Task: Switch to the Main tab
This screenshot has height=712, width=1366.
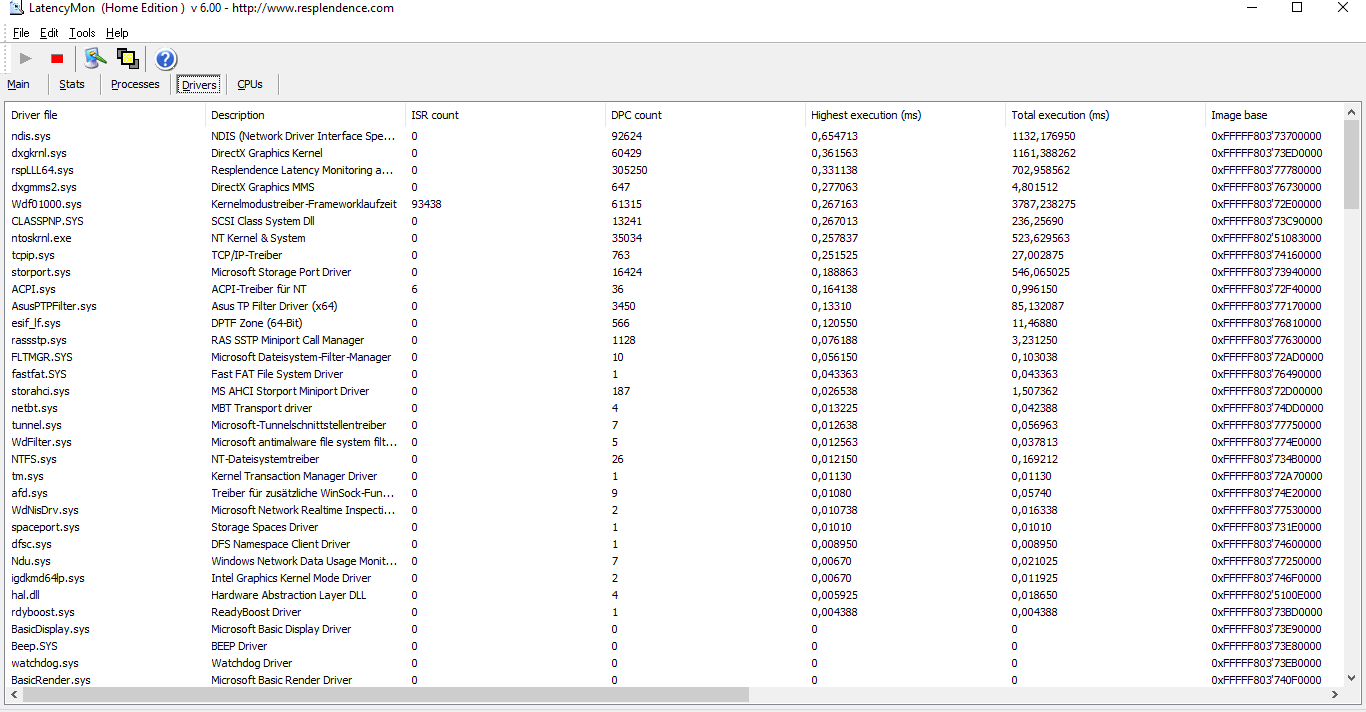Action: click(19, 85)
